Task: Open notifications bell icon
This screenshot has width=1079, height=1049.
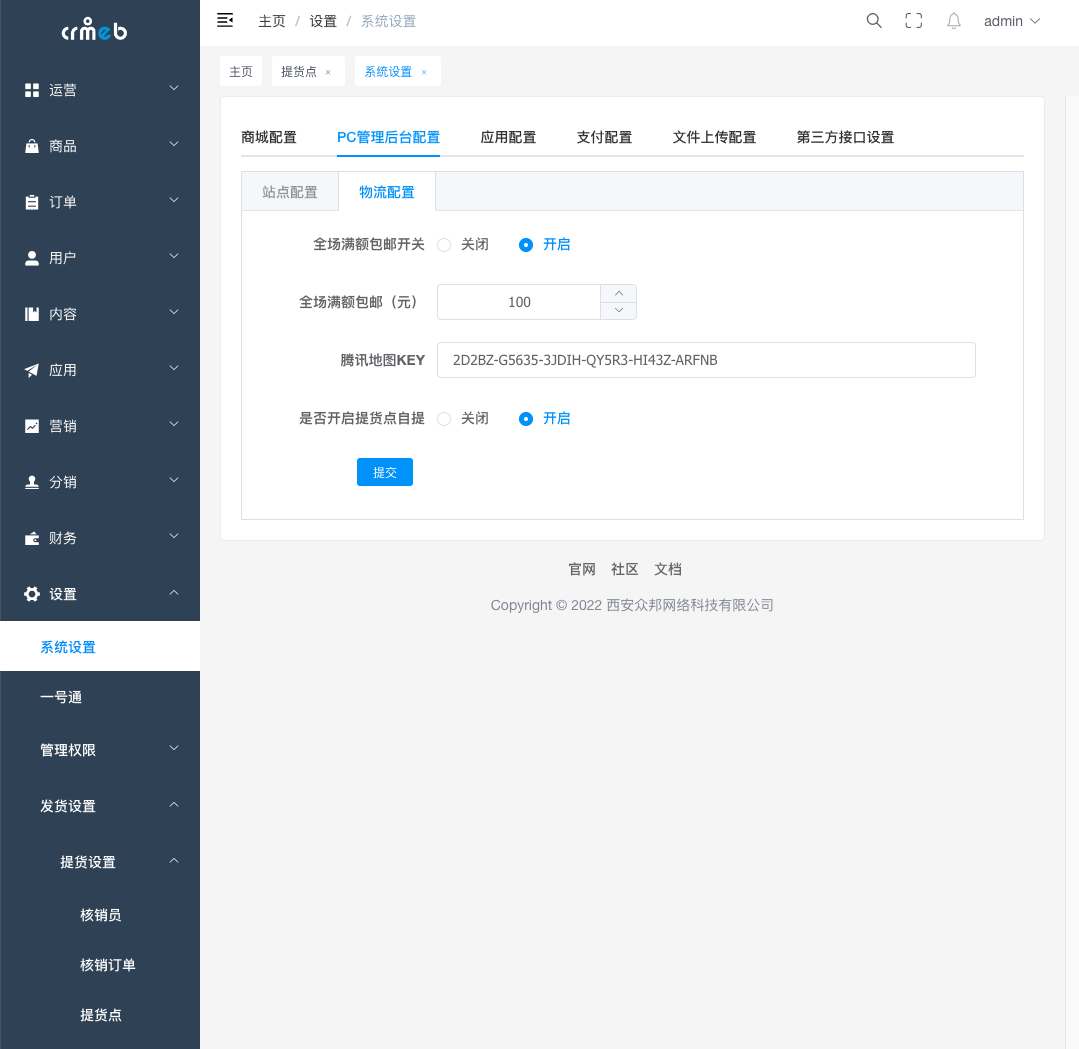Action: tap(954, 21)
